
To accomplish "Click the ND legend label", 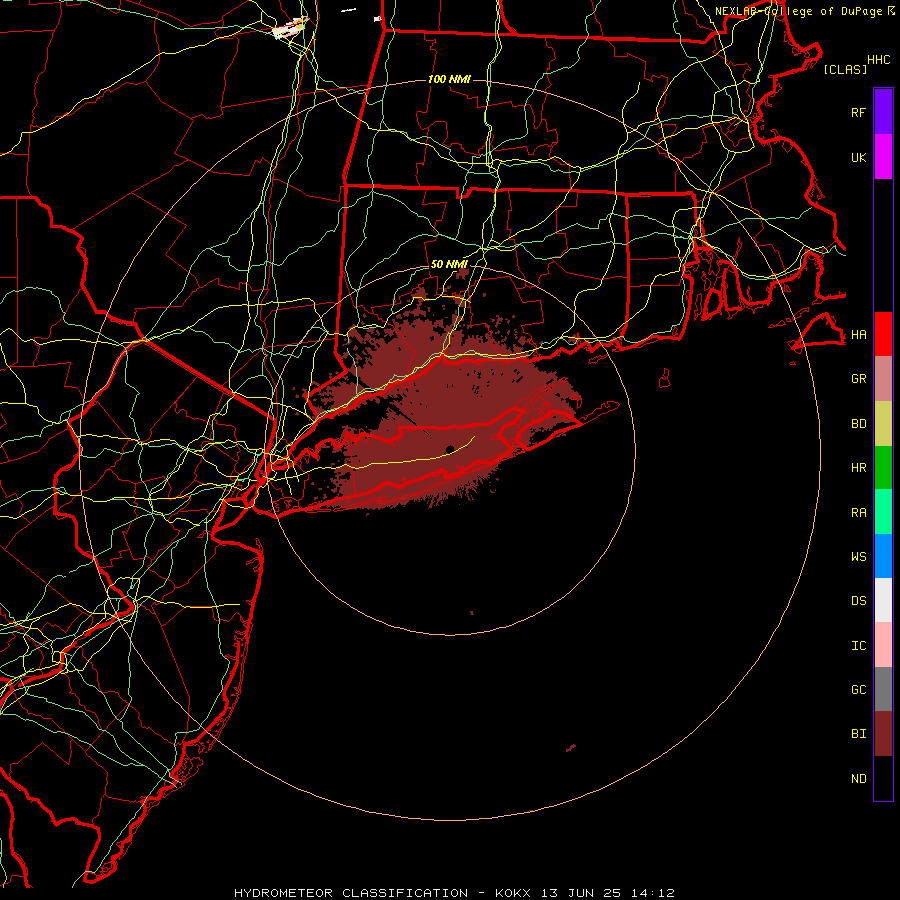I will click(x=858, y=778).
